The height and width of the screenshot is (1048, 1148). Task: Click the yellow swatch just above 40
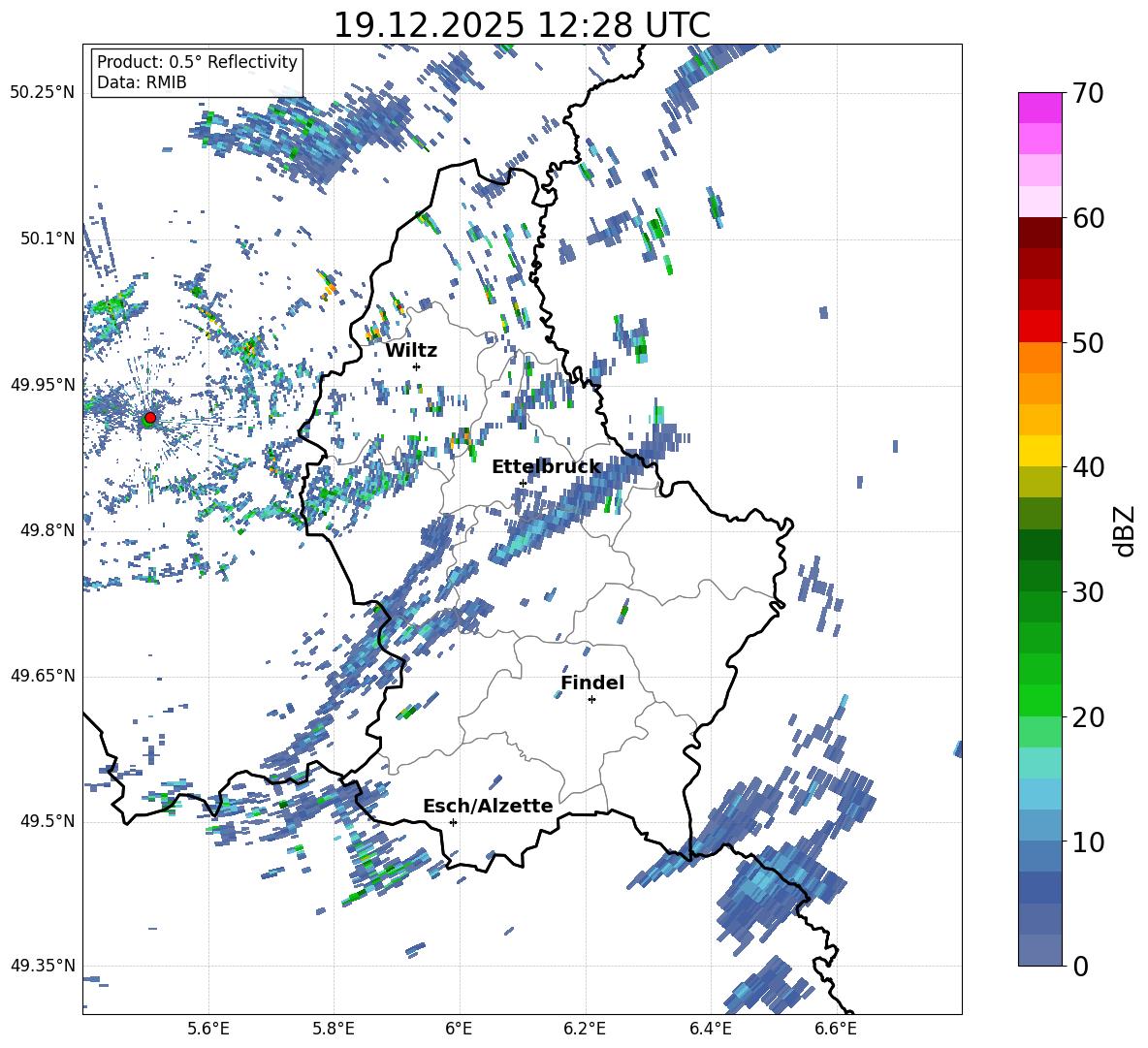[1039, 452]
